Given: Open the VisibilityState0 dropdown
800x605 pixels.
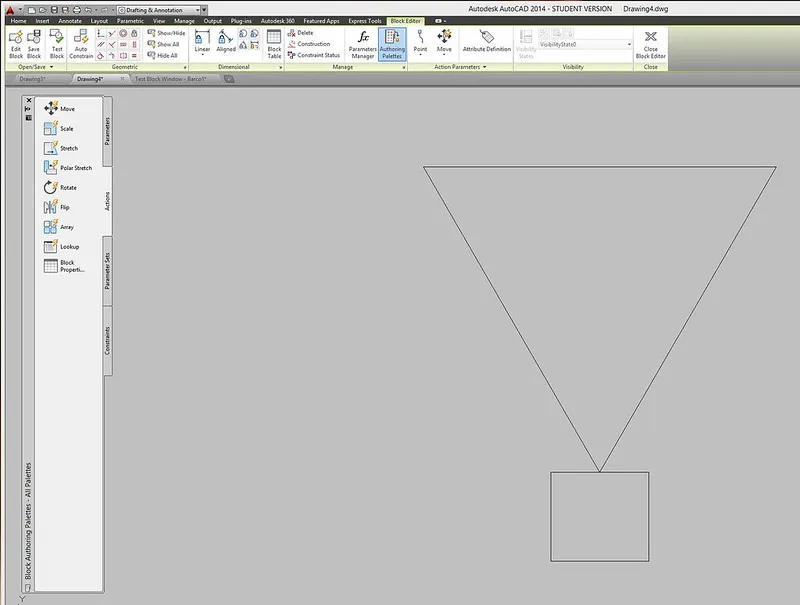Looking at the screenshot, I should (585, 44).
